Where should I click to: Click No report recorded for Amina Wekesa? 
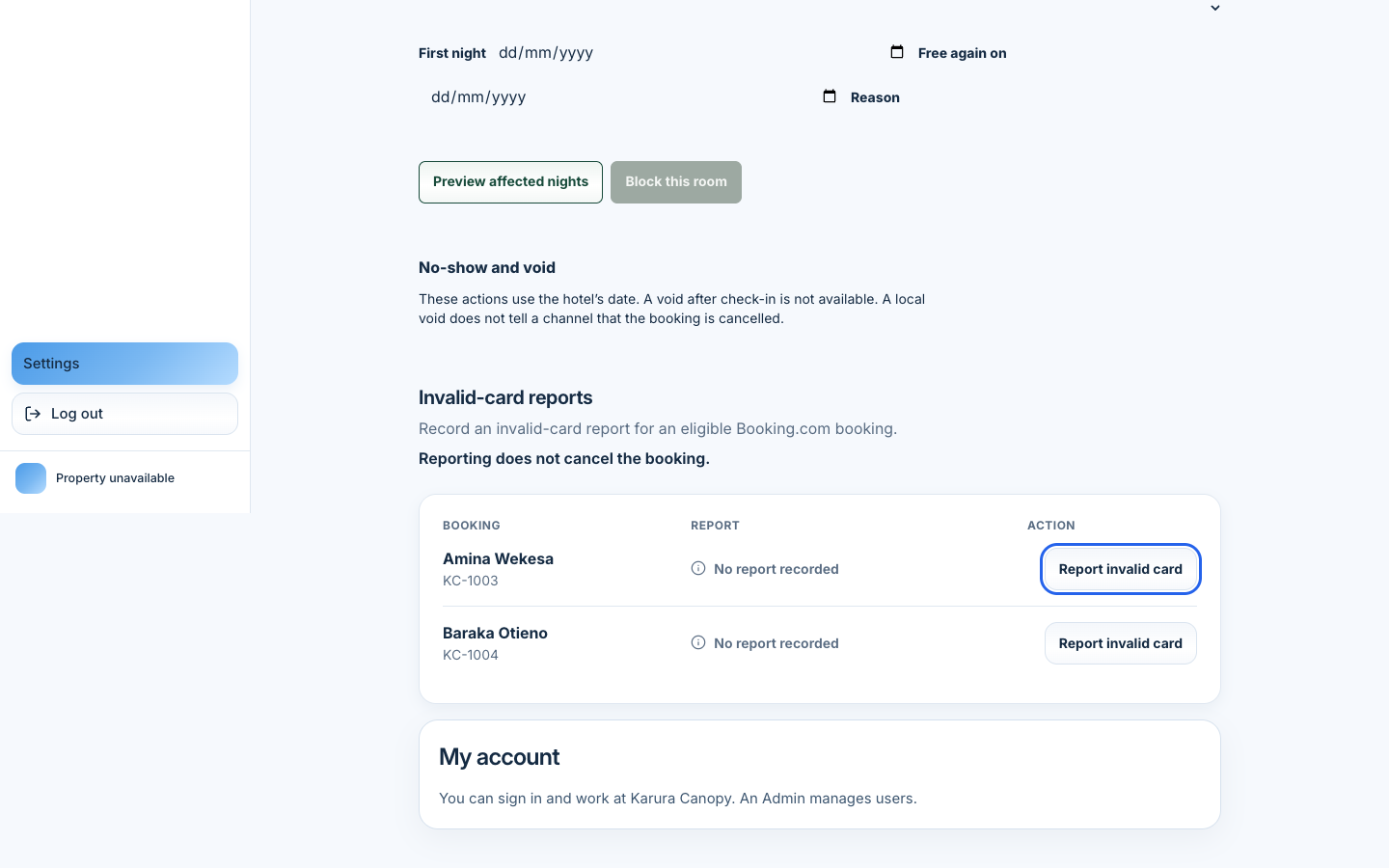(x=776, y=569)
